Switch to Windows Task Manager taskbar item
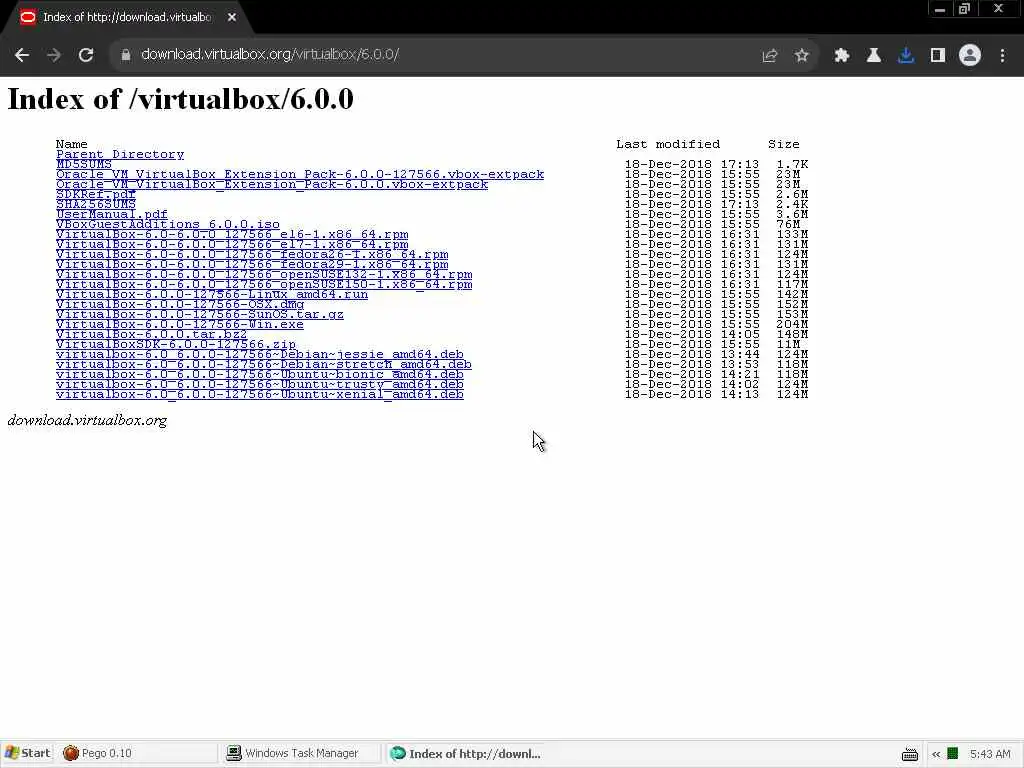 click(x=300, y=754)
